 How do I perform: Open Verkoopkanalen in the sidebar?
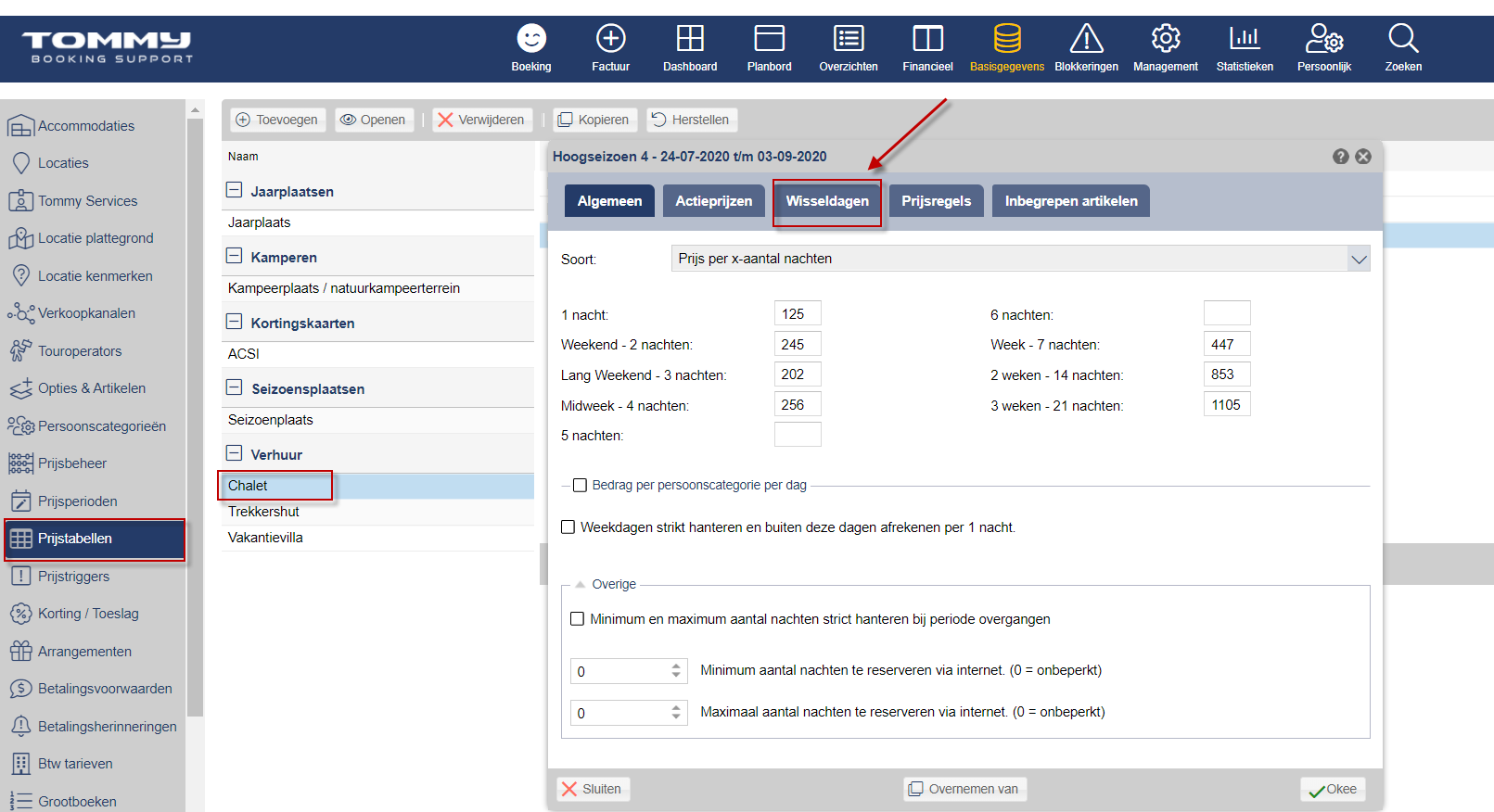tap(86, 313)
